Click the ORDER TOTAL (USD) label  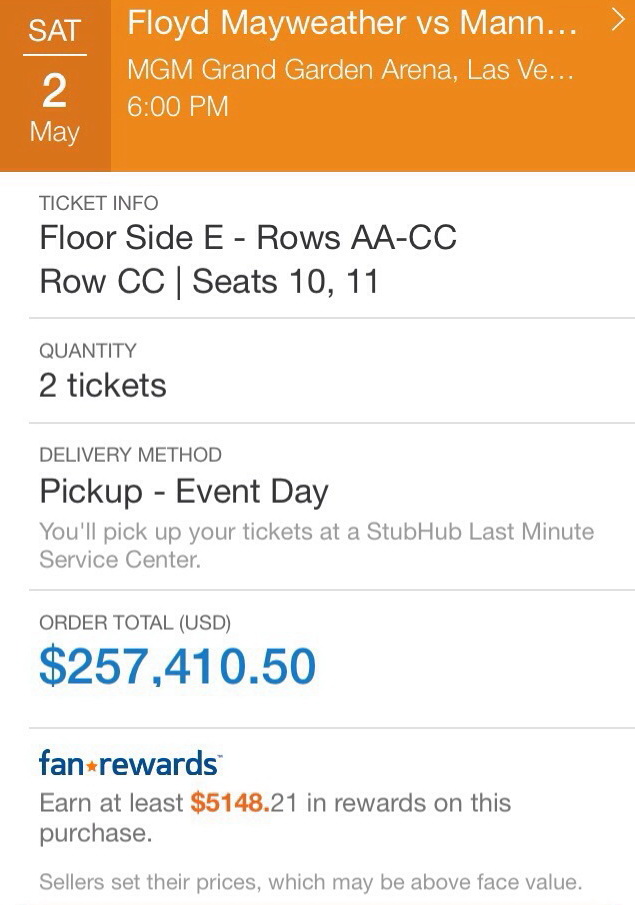135,623
